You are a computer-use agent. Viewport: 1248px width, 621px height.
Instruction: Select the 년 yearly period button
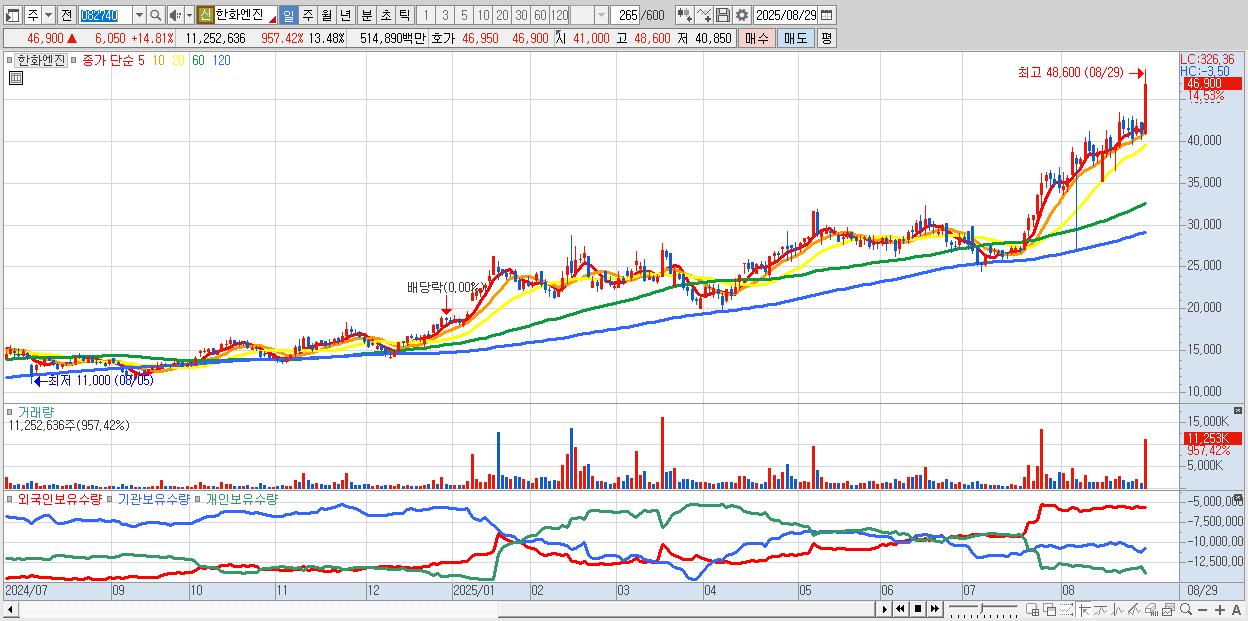coord(345,15)
